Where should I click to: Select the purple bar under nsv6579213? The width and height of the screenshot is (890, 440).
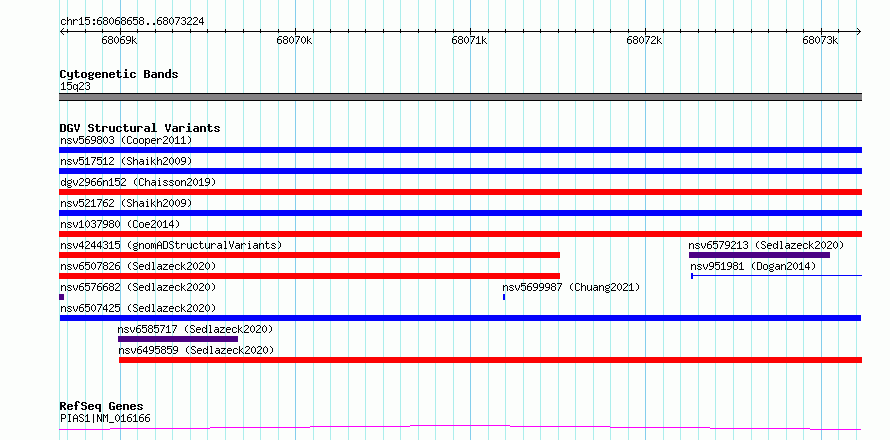[x=759, y=255]
